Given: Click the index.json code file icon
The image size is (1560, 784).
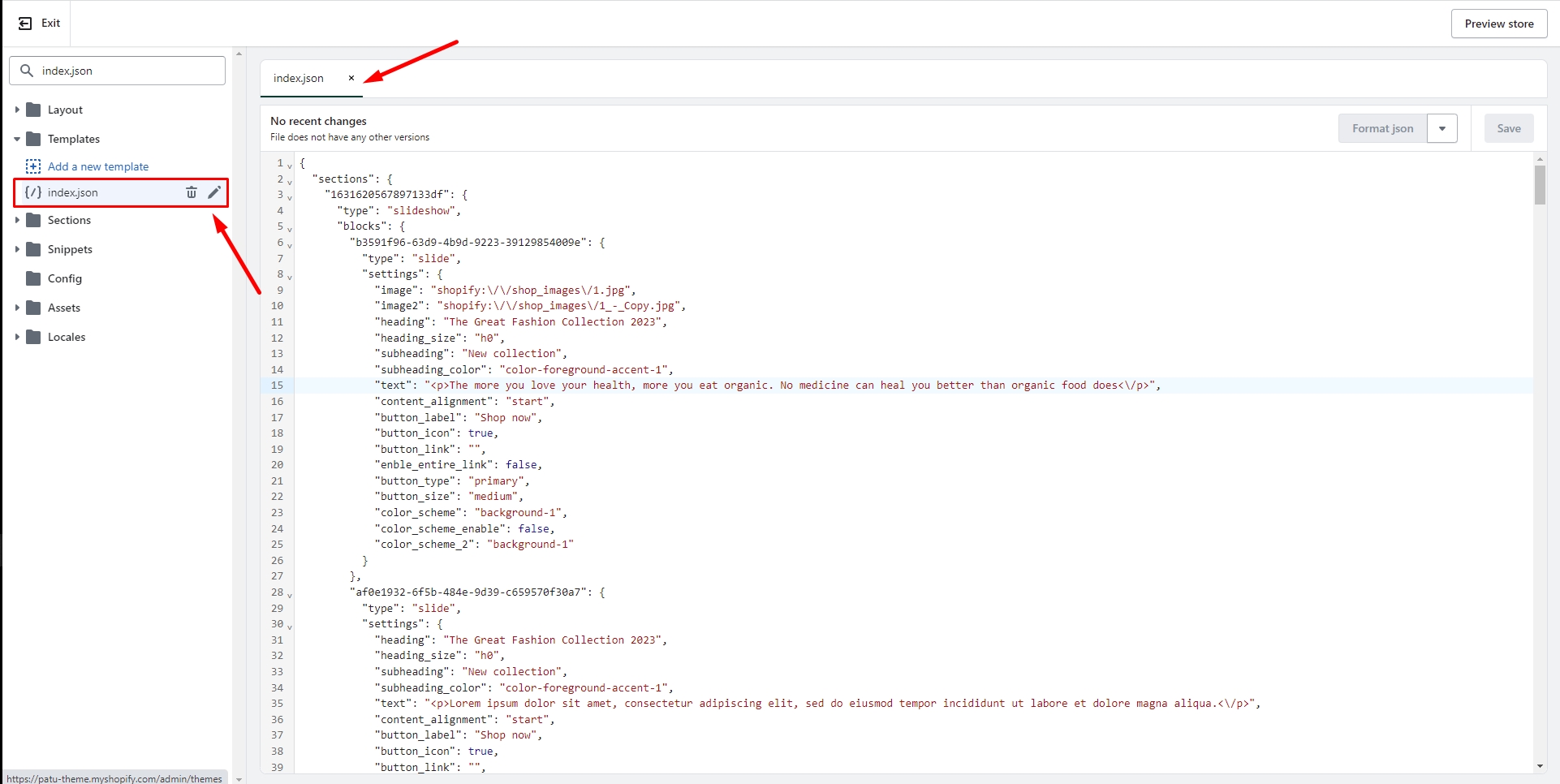Looking at the screenshot, I should coord(33,192).
